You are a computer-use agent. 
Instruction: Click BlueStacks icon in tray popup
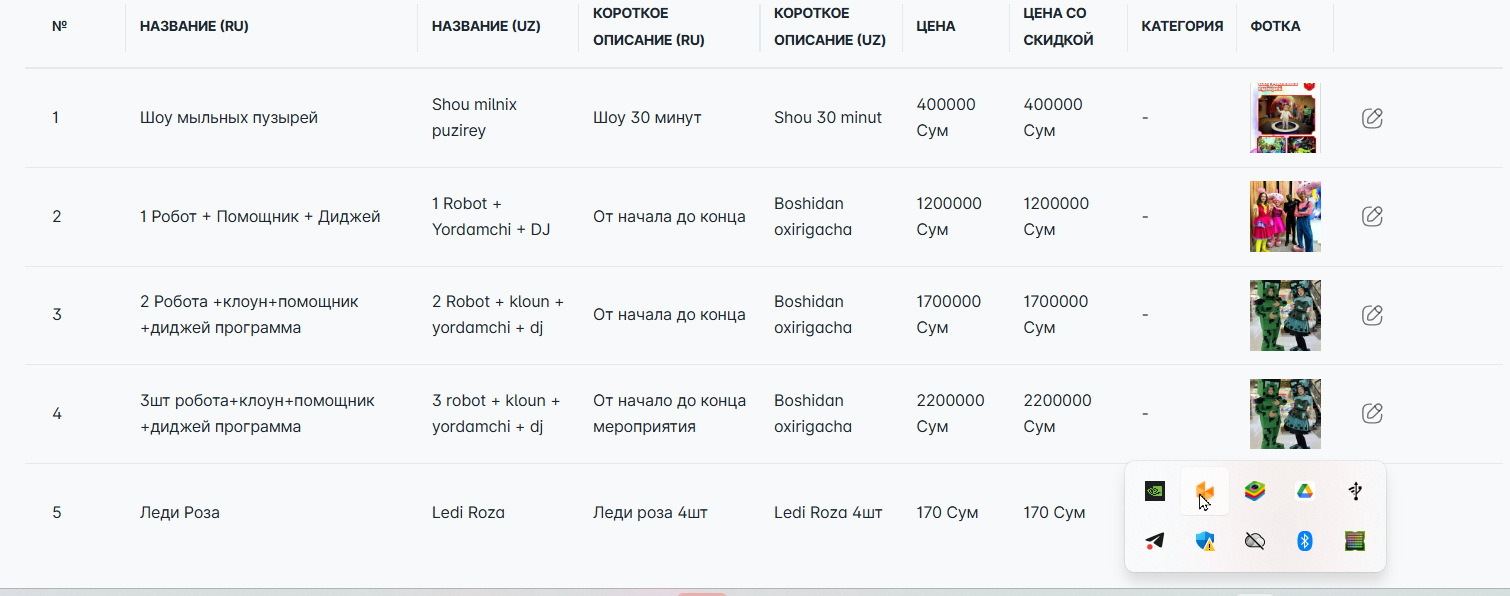[1255, 491]
